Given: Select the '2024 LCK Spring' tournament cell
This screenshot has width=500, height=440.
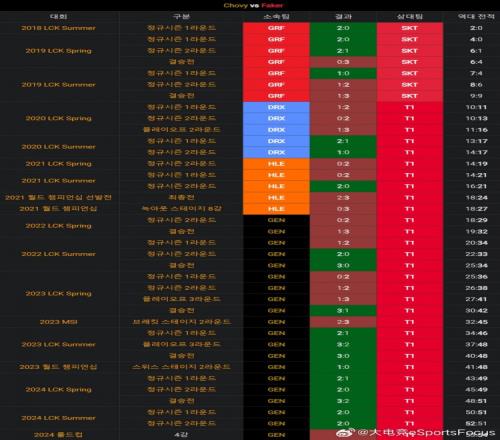Looking at the screenshot, I should (59, 390).
